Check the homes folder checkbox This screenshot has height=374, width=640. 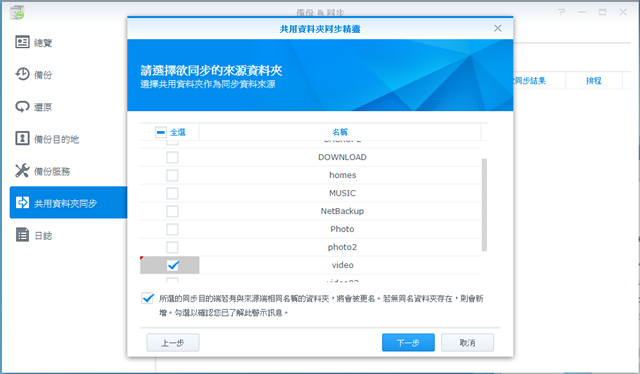coord(172,175)
